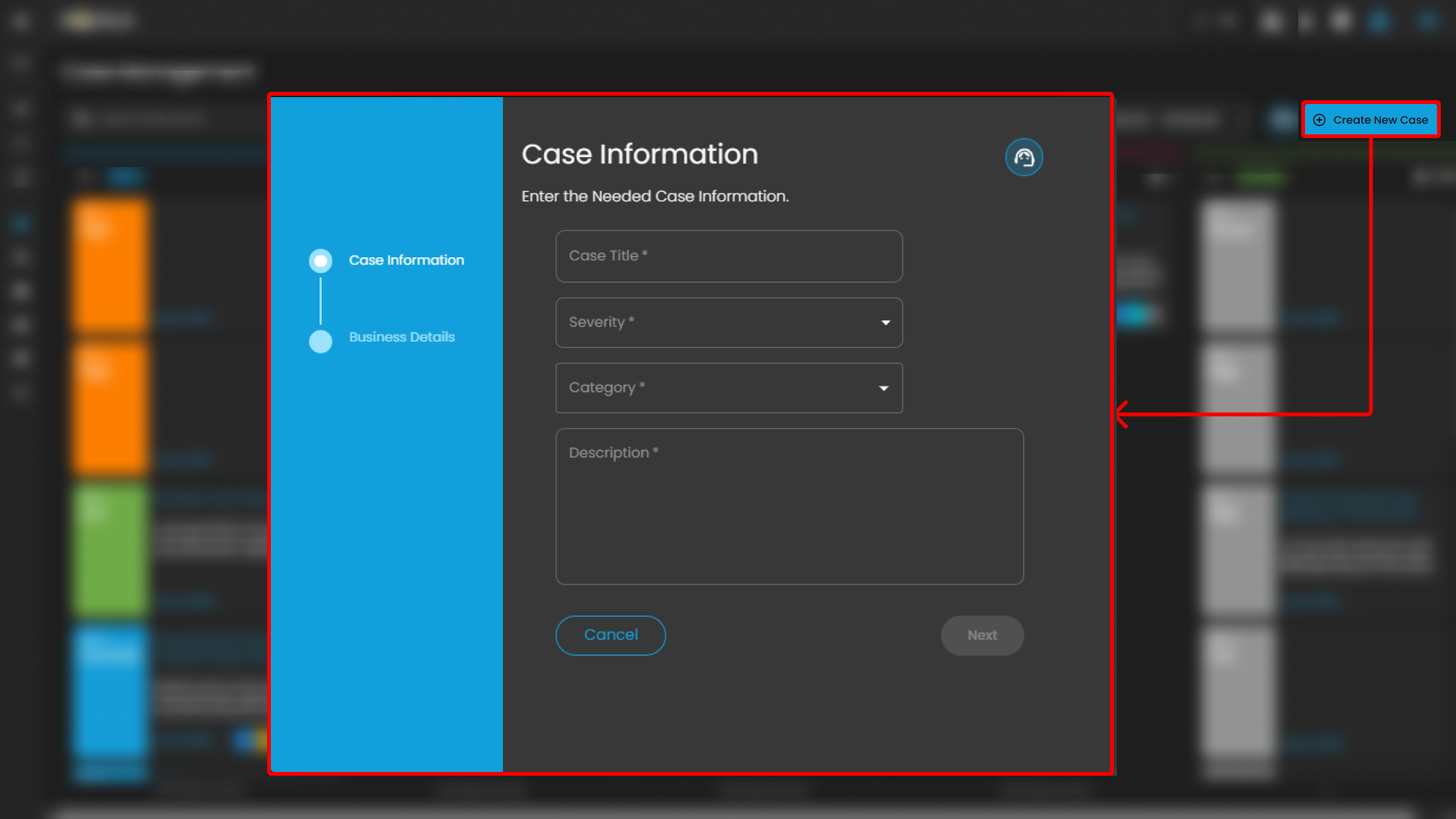1456x819 pixels.
Task: Open the Severity field
Action: (x=713, y=323)
